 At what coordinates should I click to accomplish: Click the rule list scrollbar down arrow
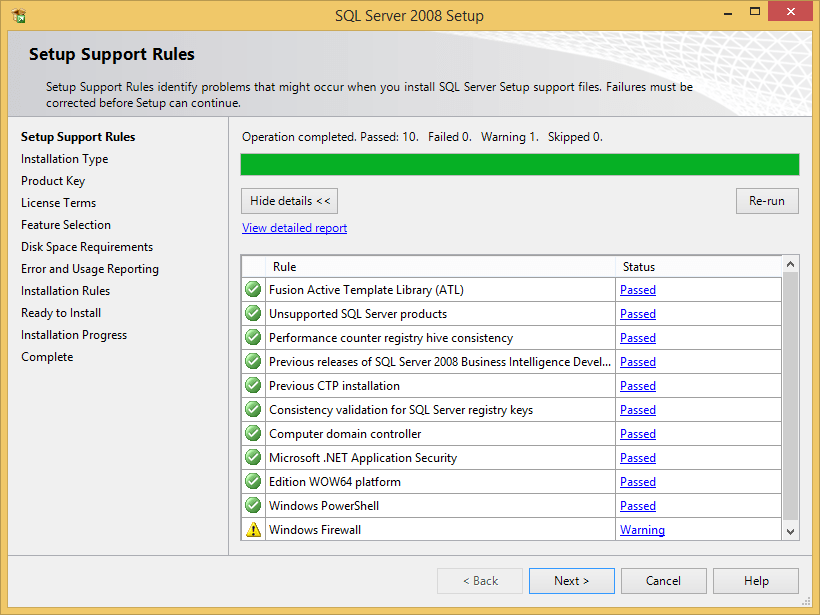coord(790,532)
